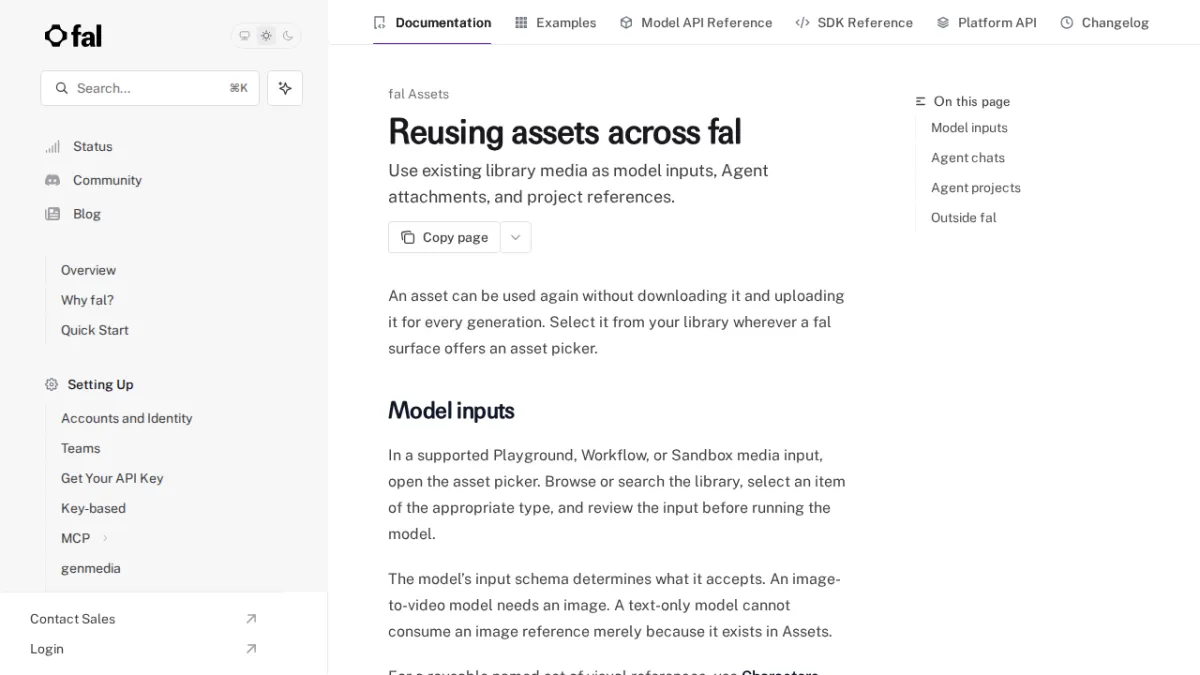Screen dimensions: 1200x675
Task: Open Quick Start page
Action: (95, 331)
